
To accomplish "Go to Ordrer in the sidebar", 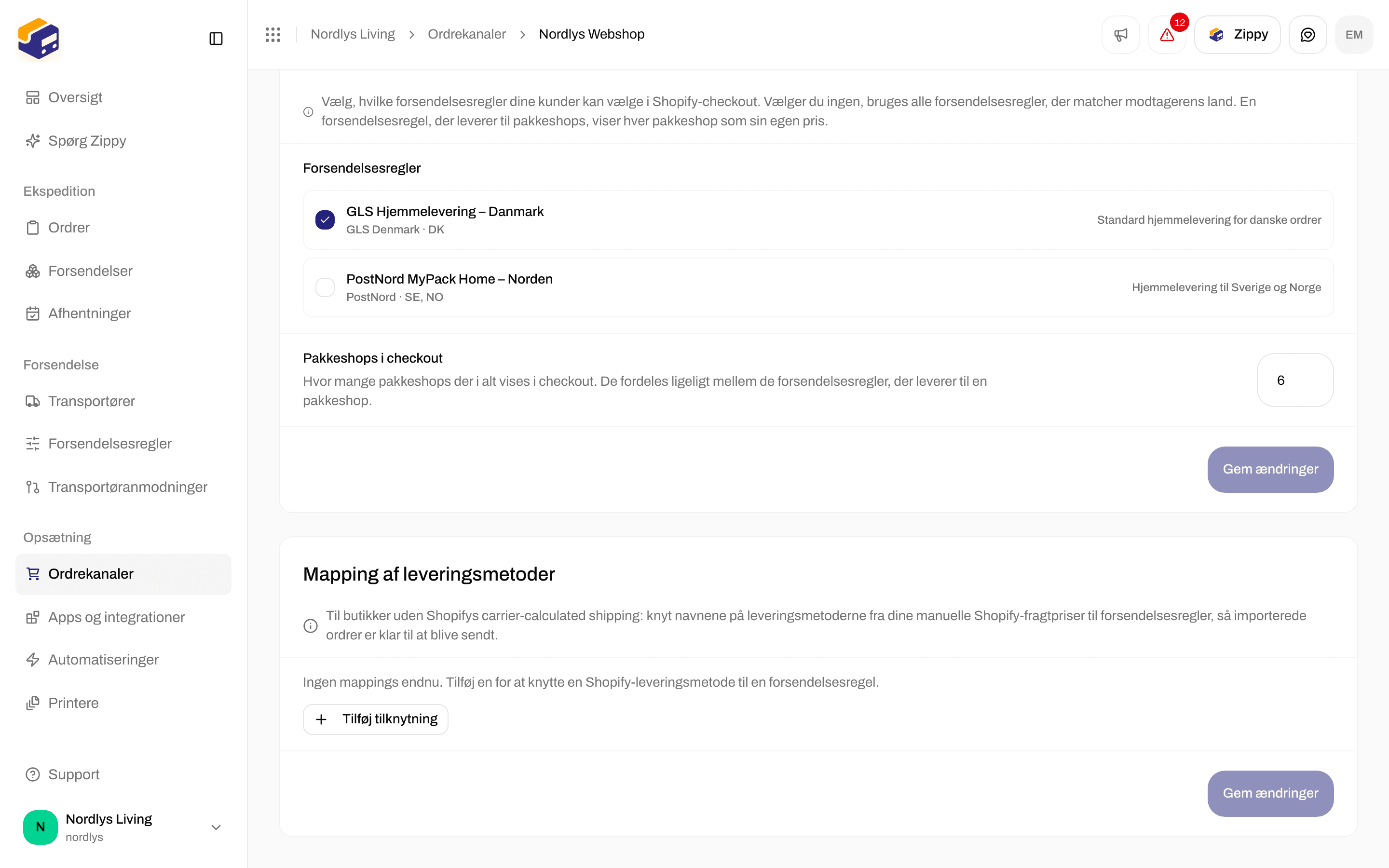I will click(123, 228).
